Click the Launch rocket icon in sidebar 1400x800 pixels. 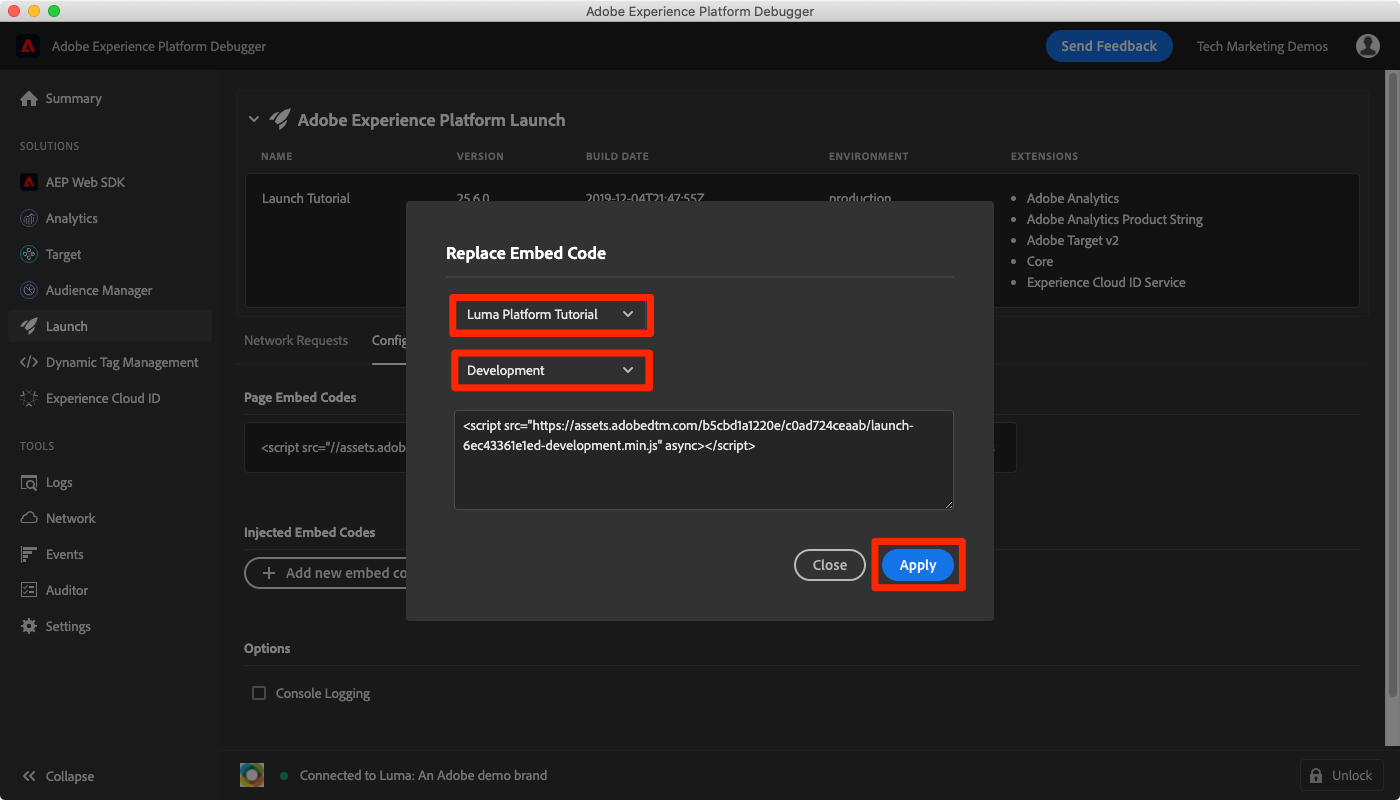coord(29,326)
